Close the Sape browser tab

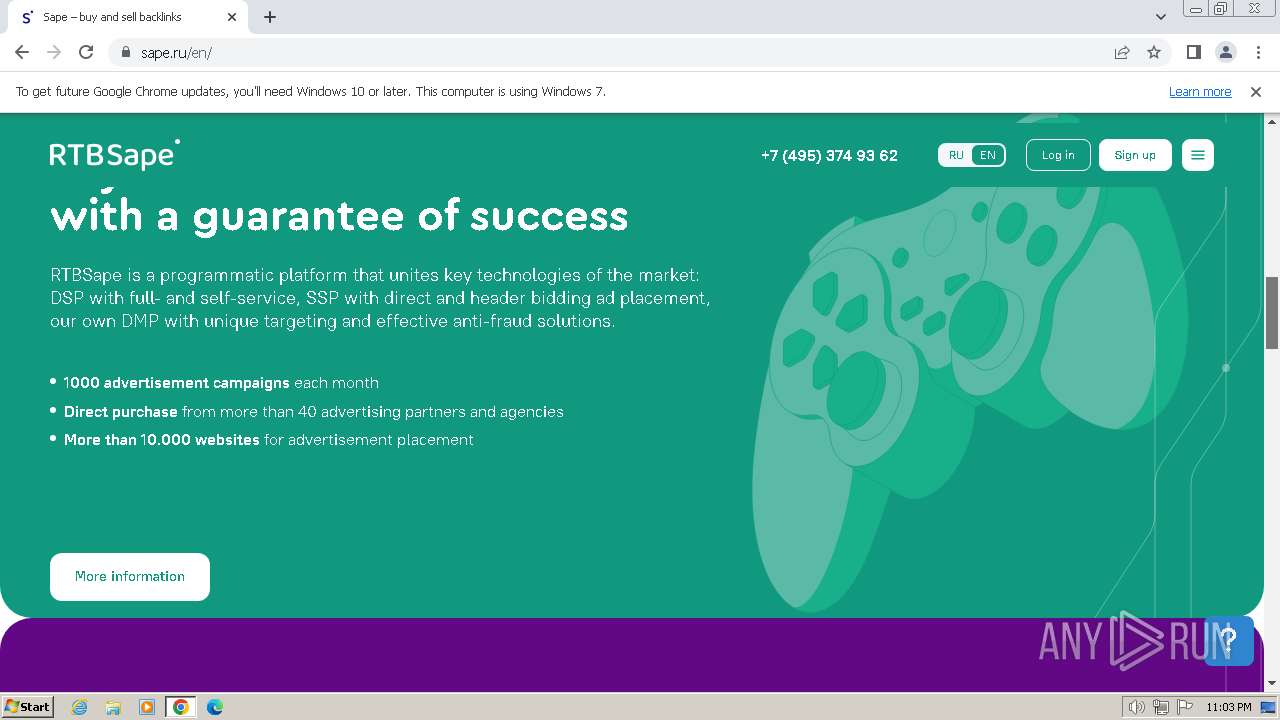[232, 17]
